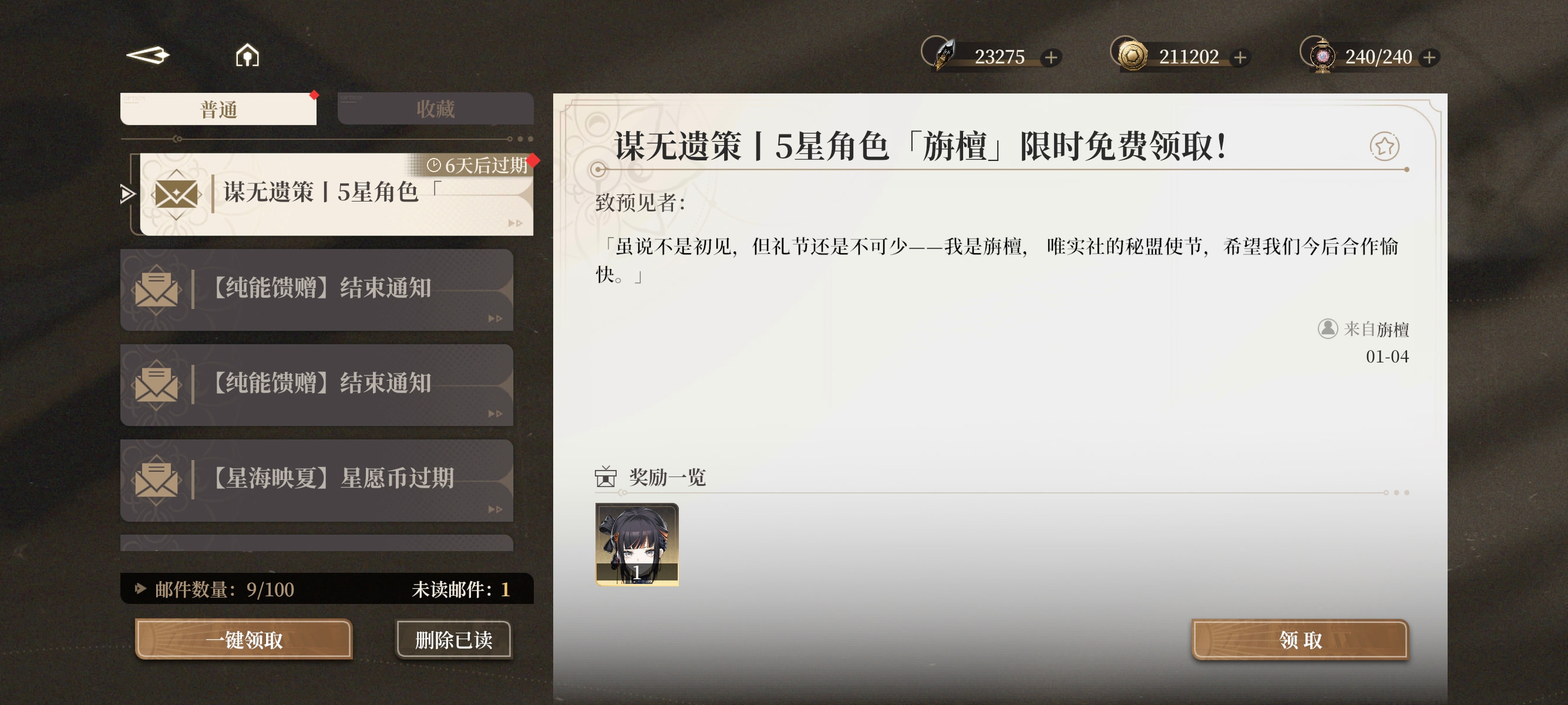Switch to the 收藏 mail tab
This screenshot has width=1568, height=705.
pyautogui.click(x=435, y=109)
